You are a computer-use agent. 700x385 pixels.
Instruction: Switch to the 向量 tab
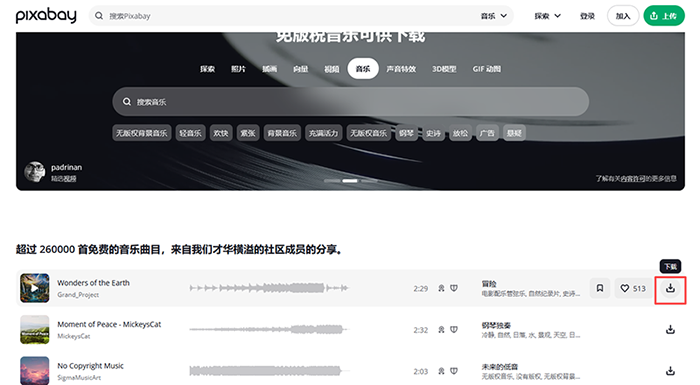click(x=300, y=69)
